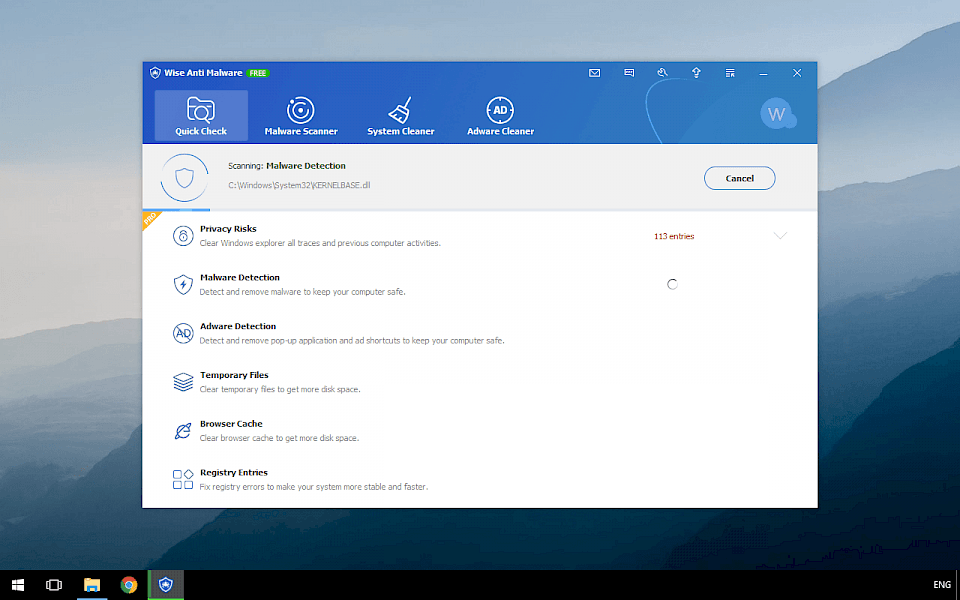This screenshot has height=600, width=960.
Task: Select the Privacy Risks row title
Action: coord(228,229)
